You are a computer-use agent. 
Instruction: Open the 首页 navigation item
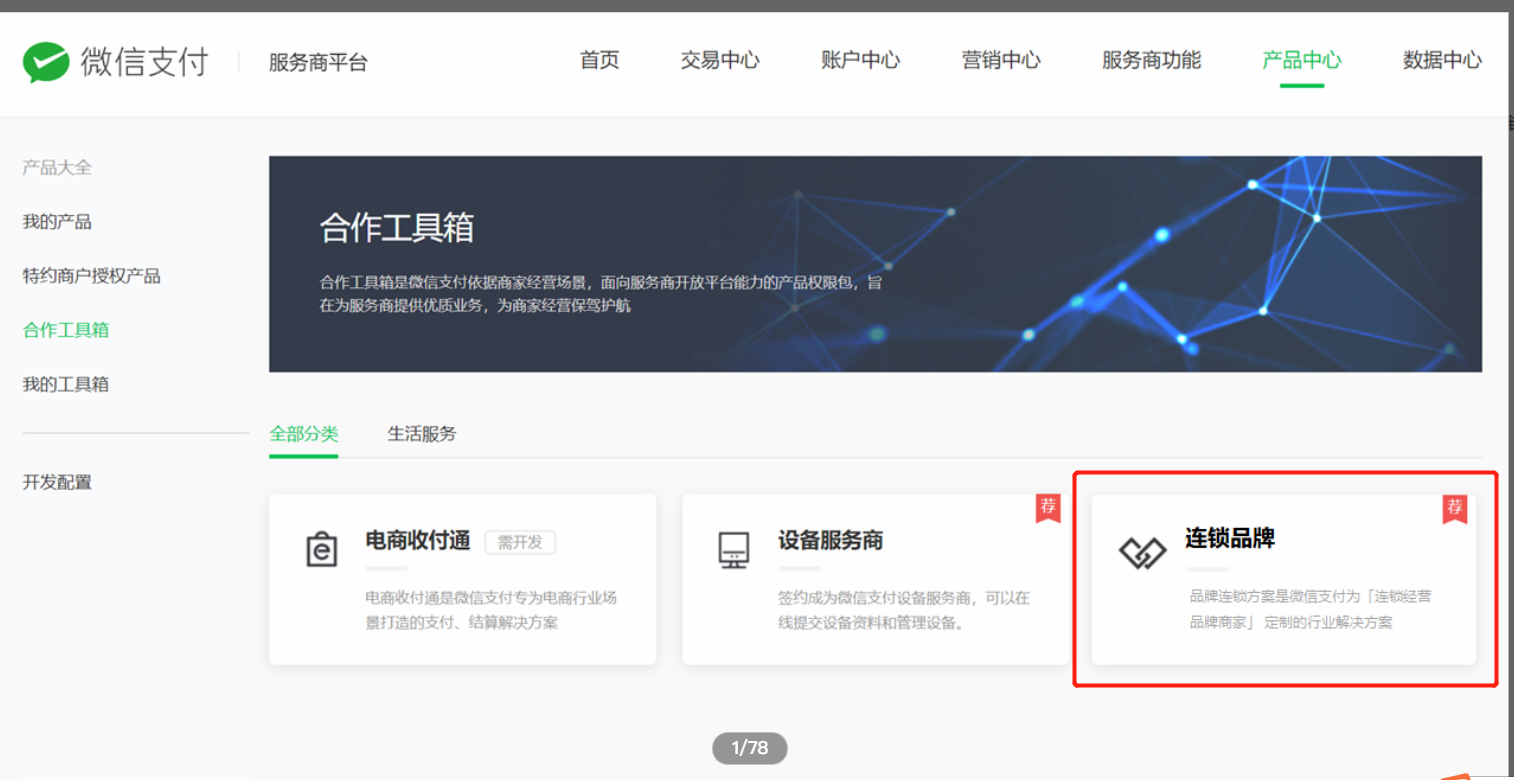point(600,60)
